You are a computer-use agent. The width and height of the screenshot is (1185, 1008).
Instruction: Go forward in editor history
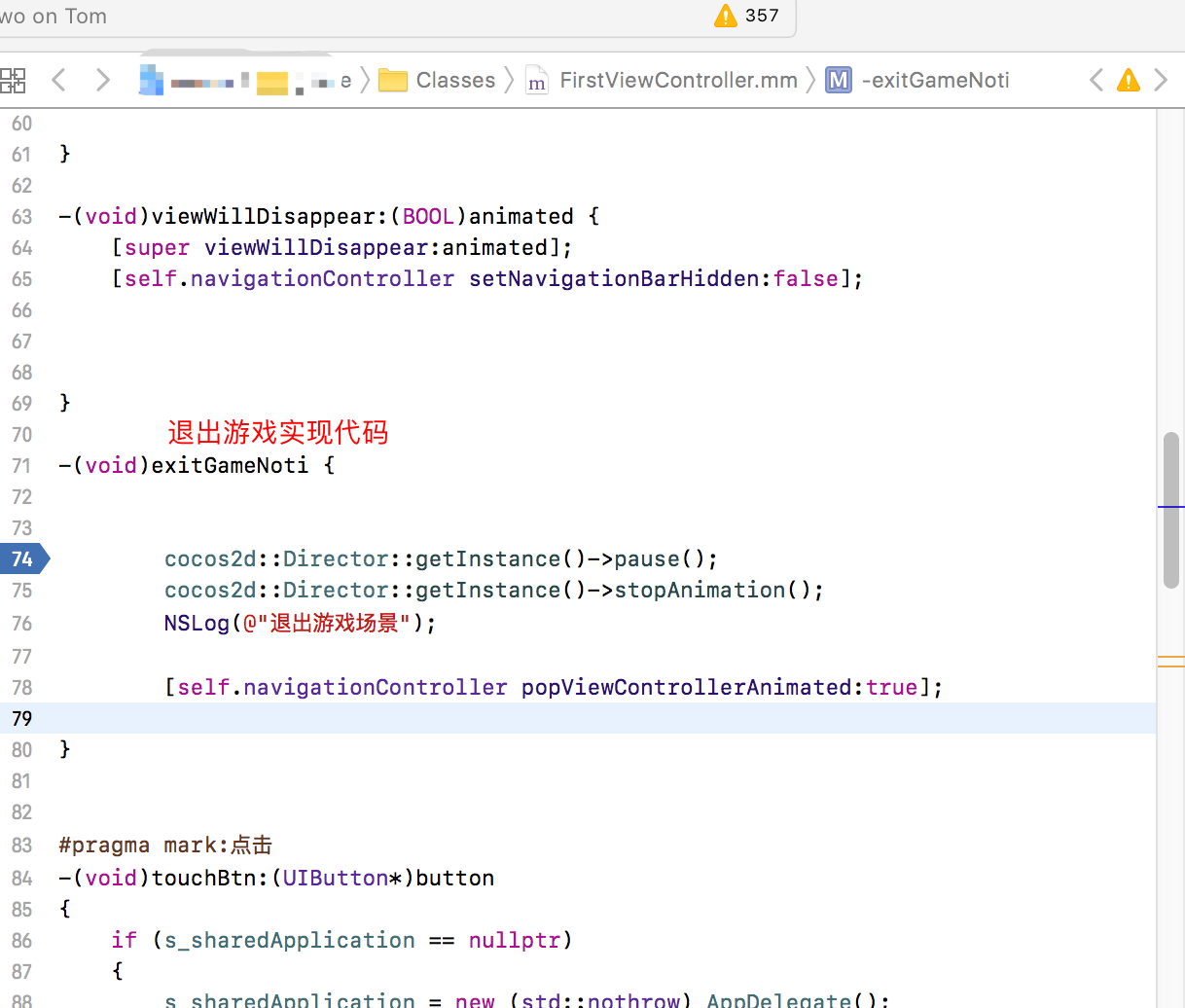point(102,80)
